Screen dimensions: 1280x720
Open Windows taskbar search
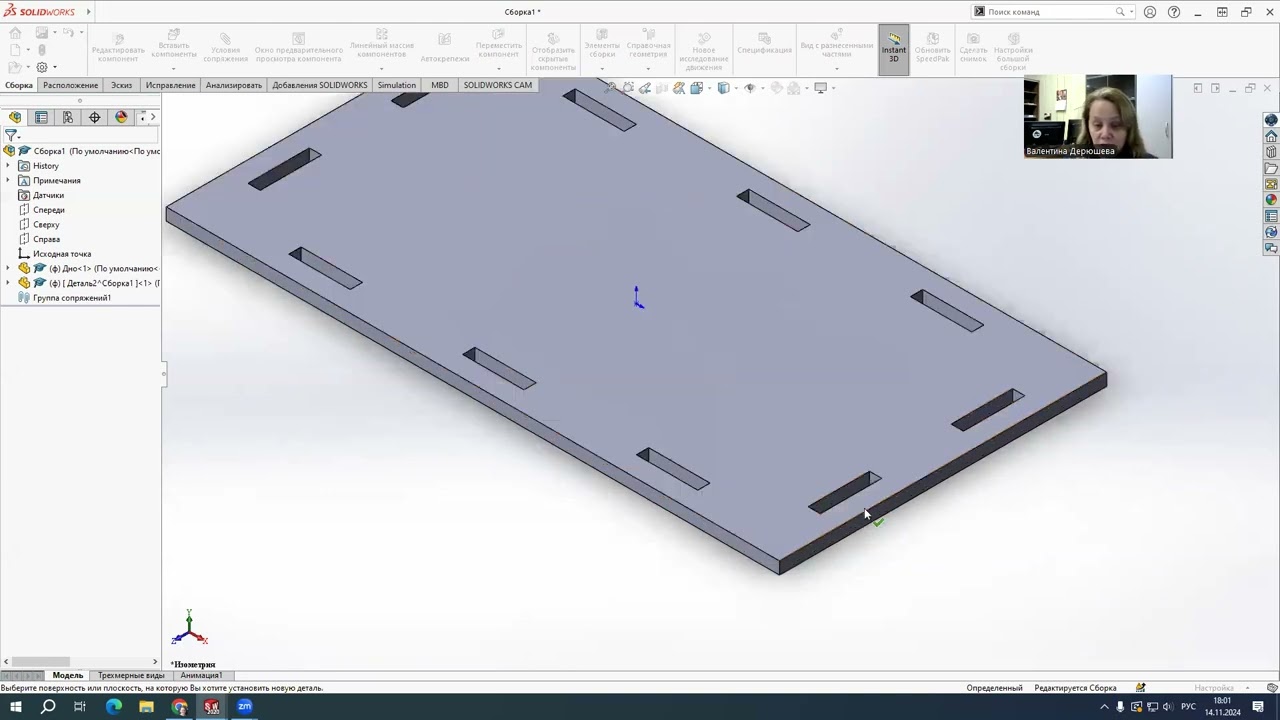coord(47,707)
